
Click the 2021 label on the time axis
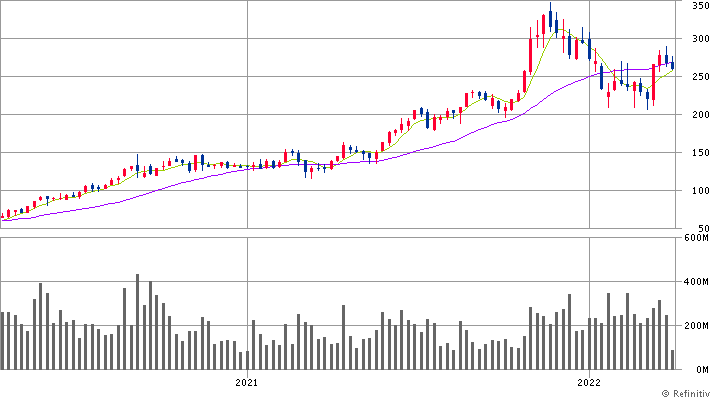[x=247, y=382]
